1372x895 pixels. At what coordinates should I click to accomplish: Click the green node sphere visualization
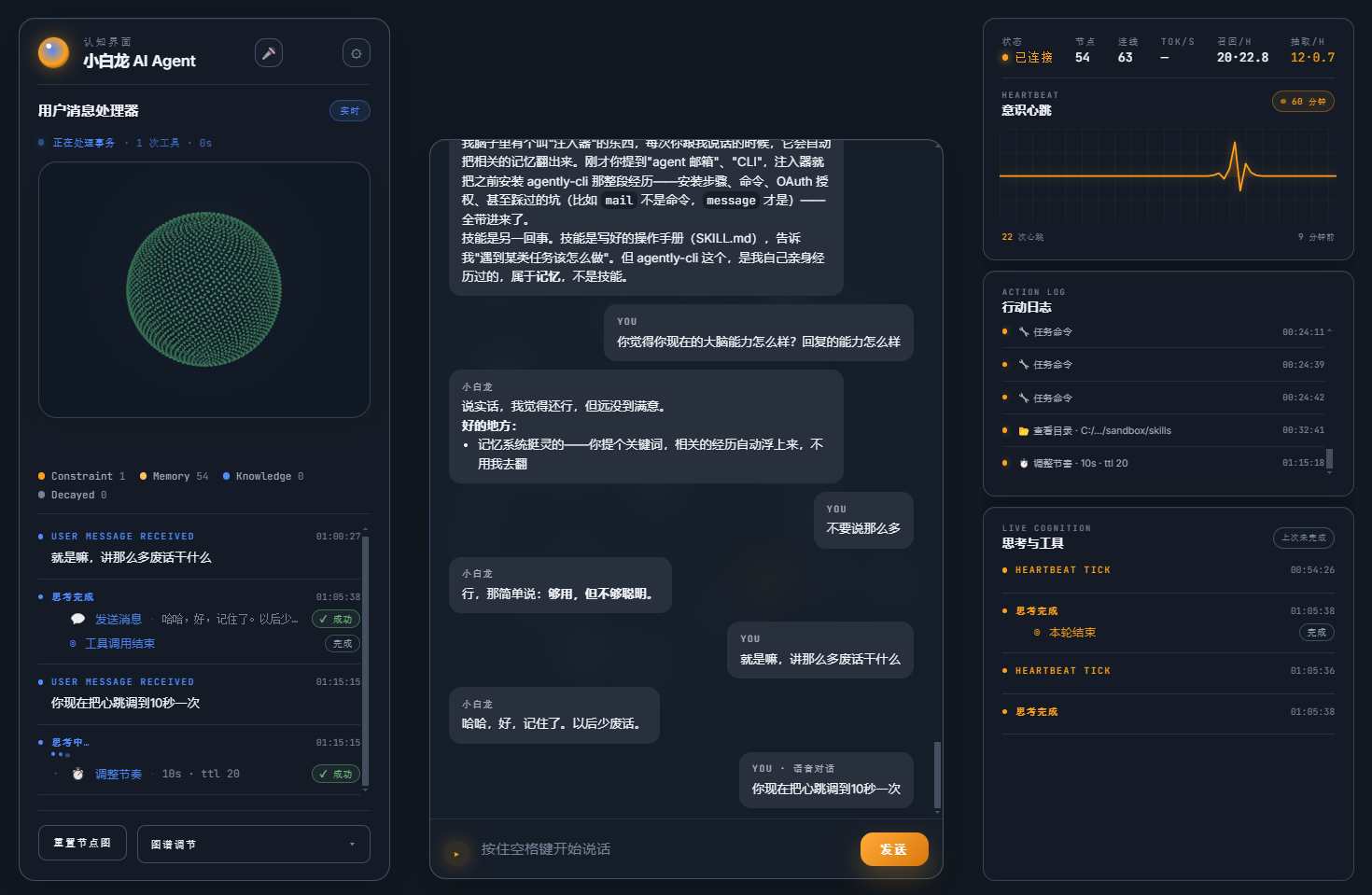203,289
